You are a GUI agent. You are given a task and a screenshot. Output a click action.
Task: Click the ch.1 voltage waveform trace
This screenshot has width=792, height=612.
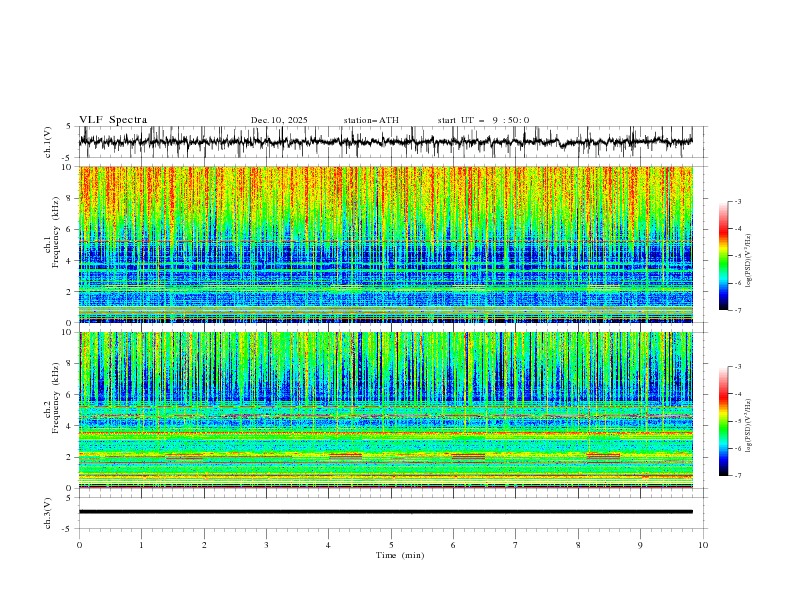pyautogui.click(x=385, y=142)
